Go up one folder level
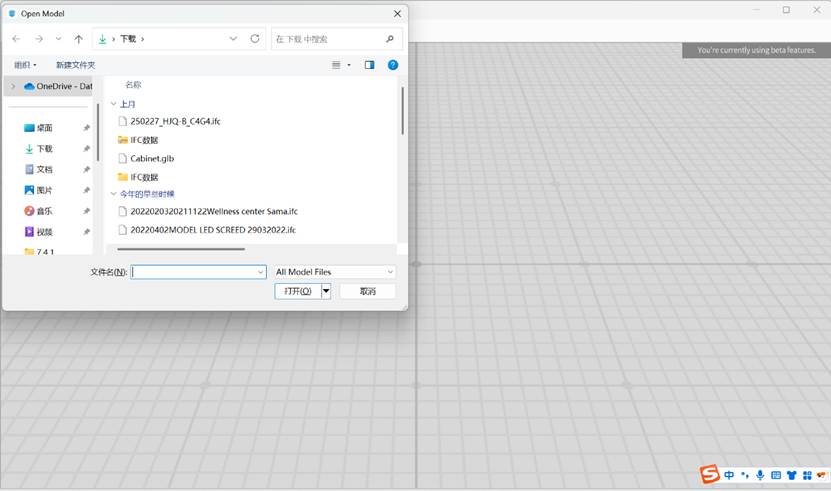831x491 pixels. [78, 39]
